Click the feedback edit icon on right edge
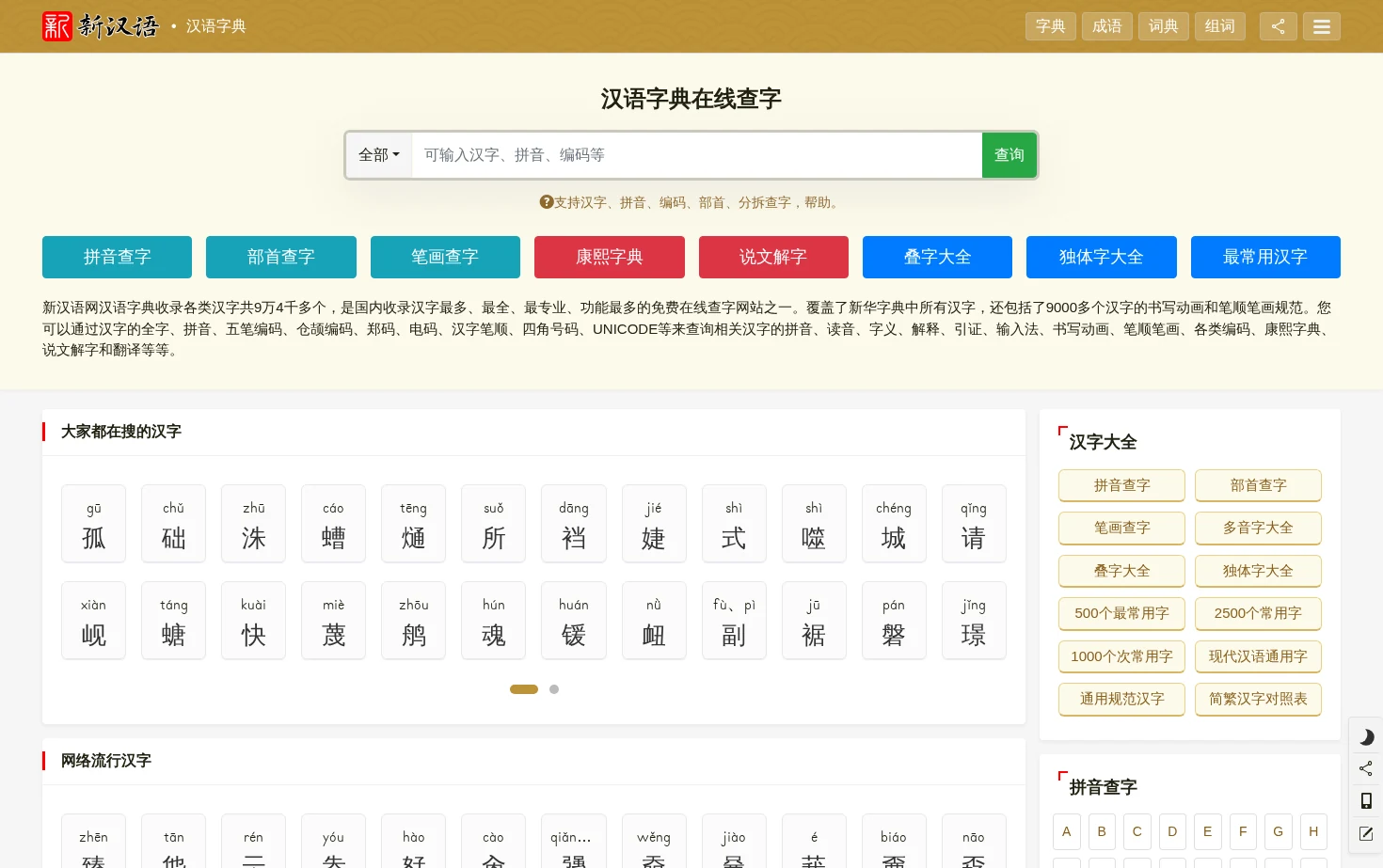 coord(1366,833)
